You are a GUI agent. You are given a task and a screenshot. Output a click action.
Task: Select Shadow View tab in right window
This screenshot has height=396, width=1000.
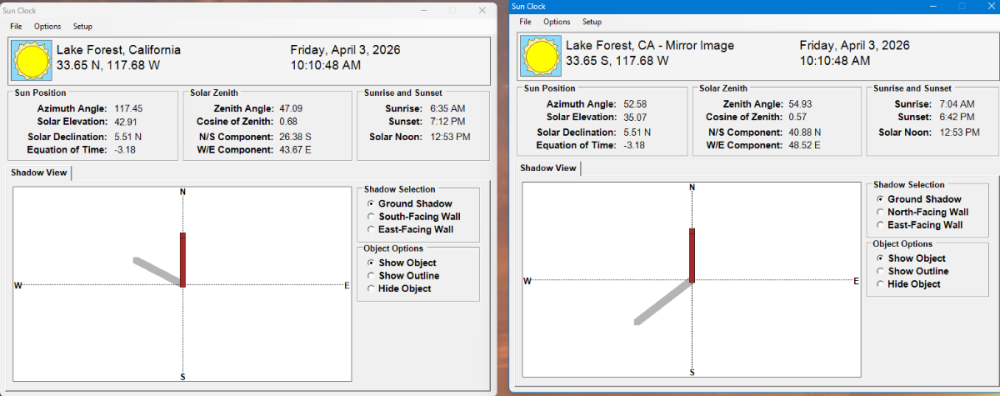(x=548, y=168)
